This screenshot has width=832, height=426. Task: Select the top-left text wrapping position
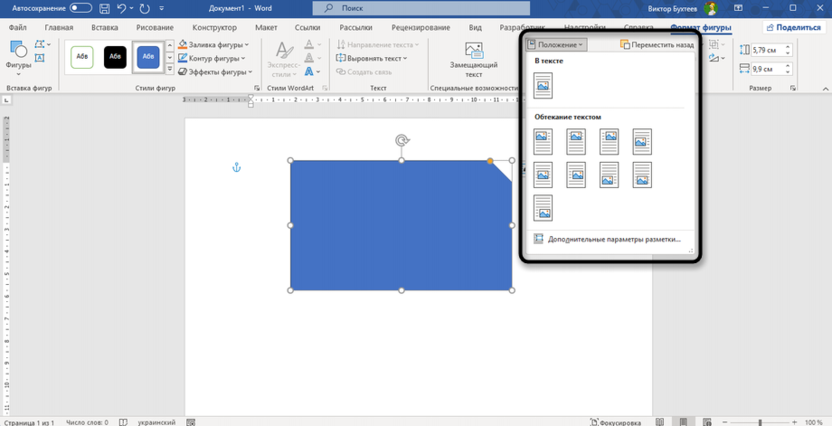coord(543,141)
